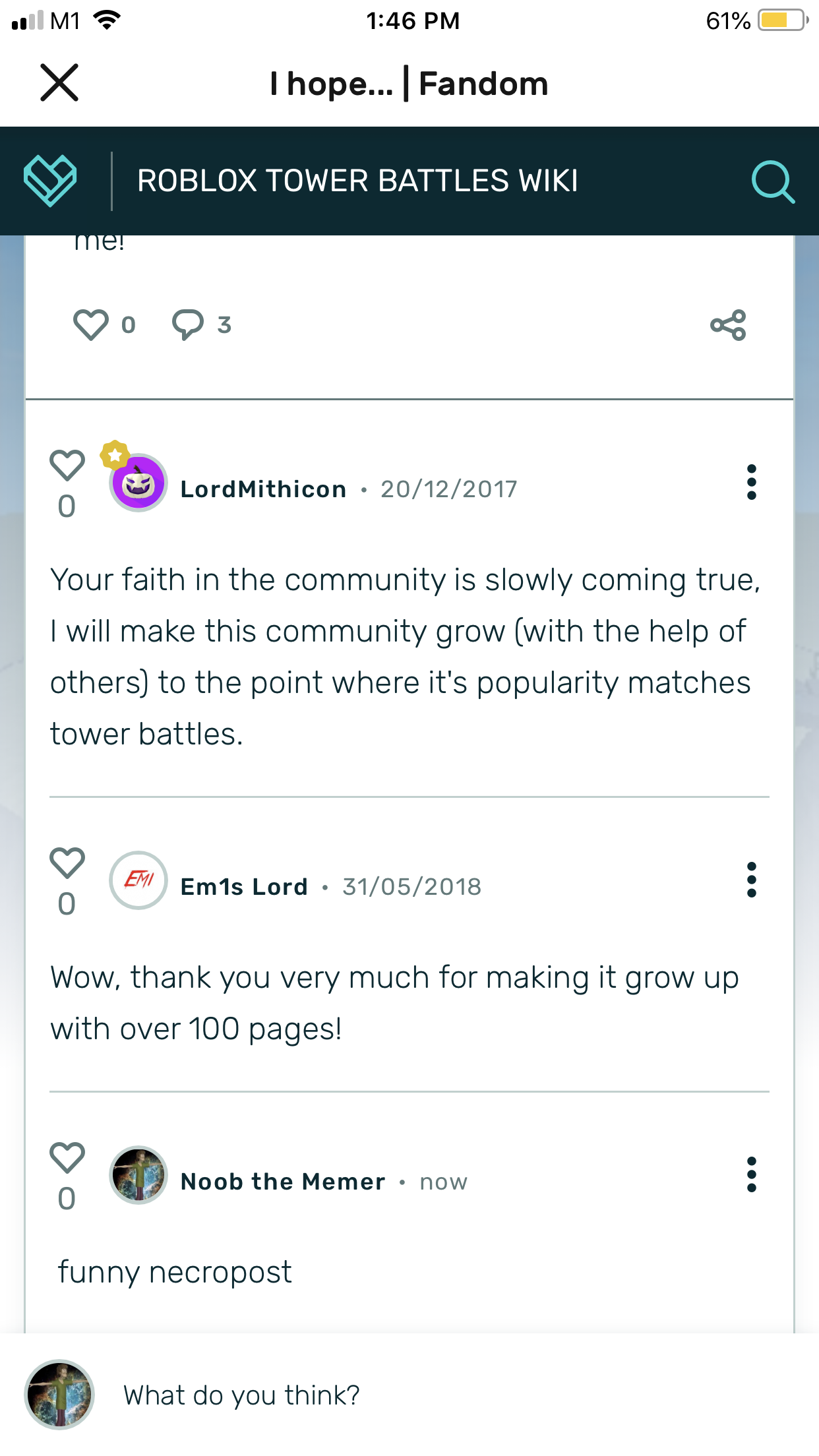Open more options for Noob the Memer's comment
819x1456 pixels.
751,1174
